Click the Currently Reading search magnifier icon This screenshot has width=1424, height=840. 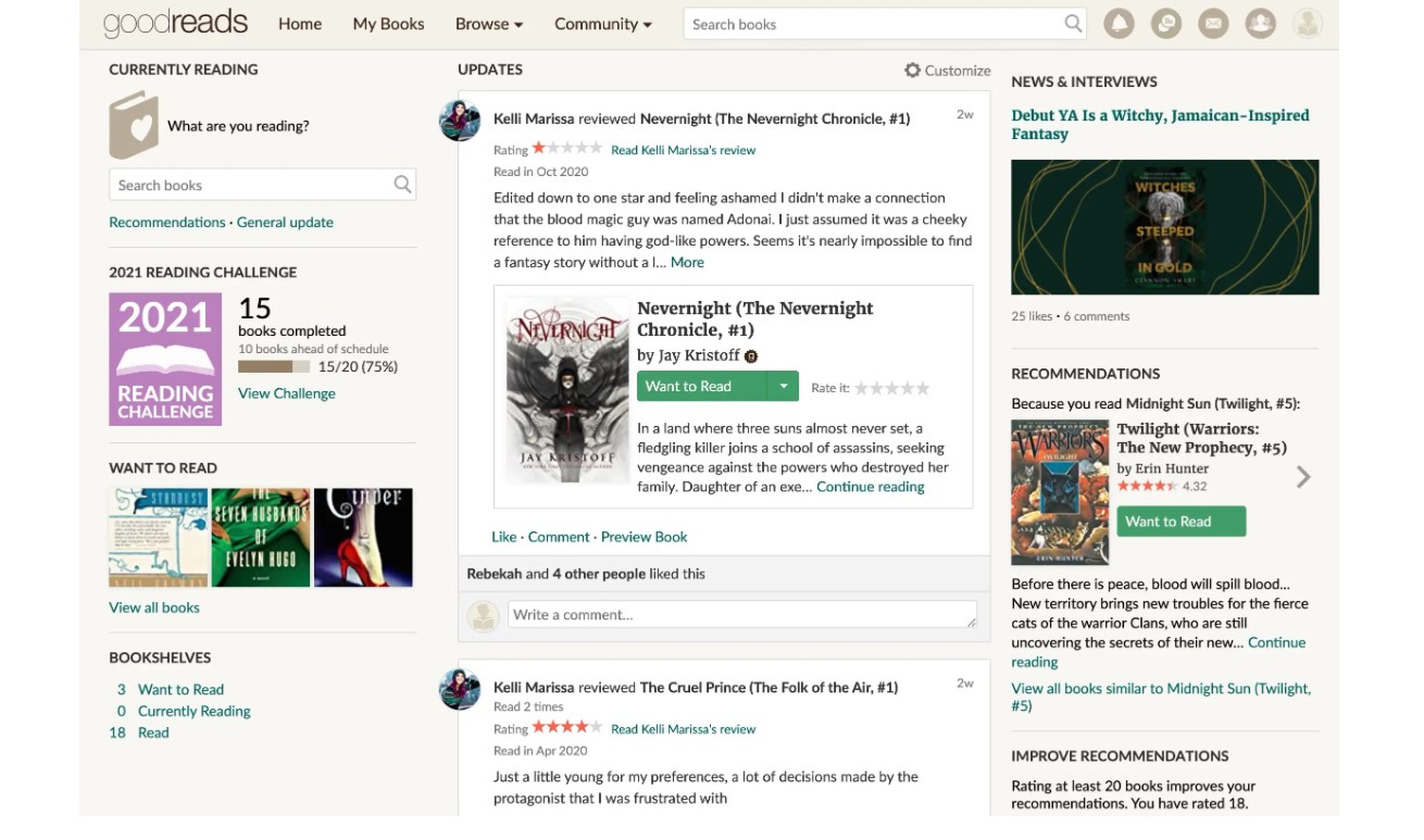402,184
